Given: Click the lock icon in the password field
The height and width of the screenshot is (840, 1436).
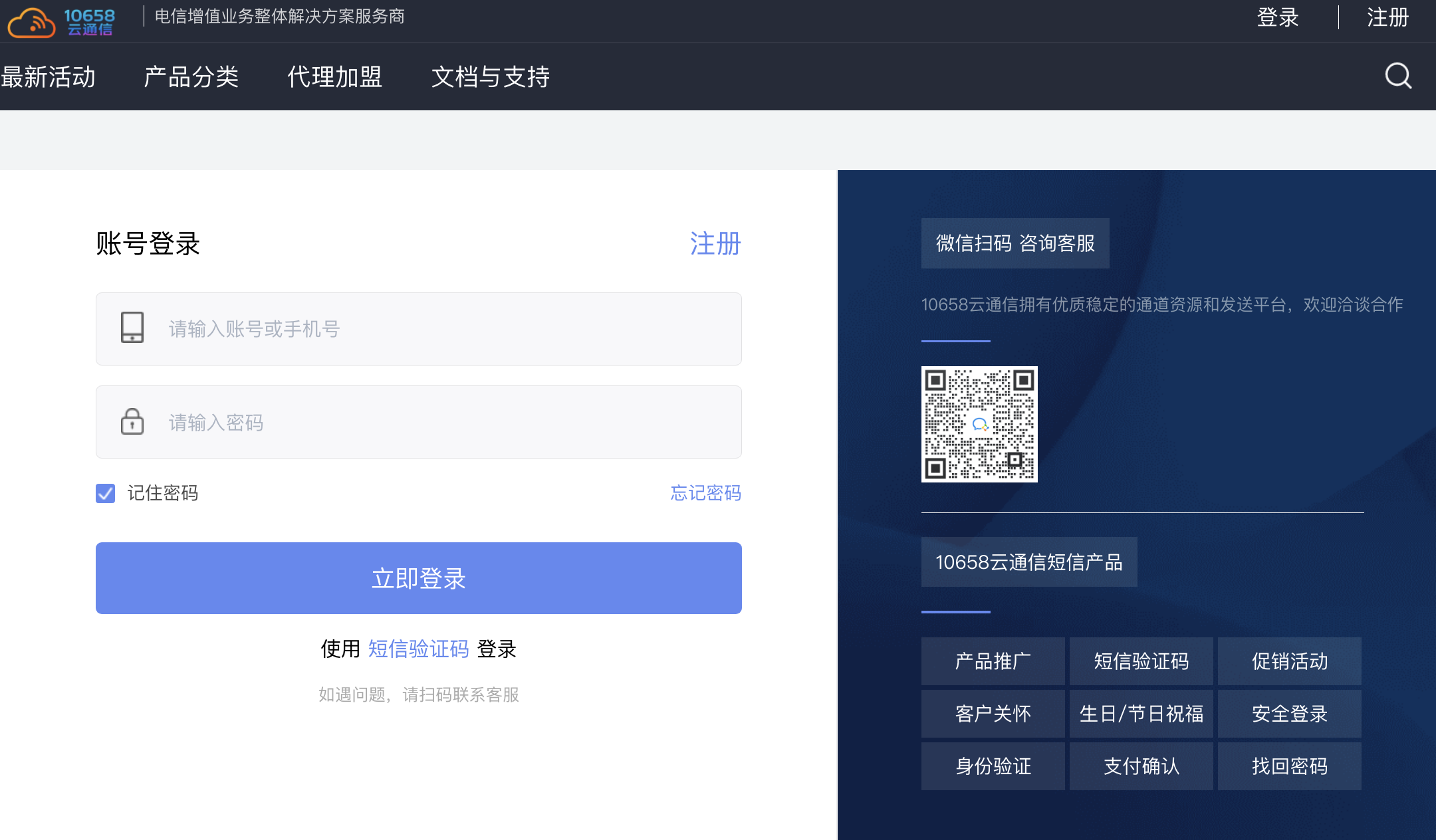Looking at the screenshot, I should pyautogui.click(x=132, y=421).
